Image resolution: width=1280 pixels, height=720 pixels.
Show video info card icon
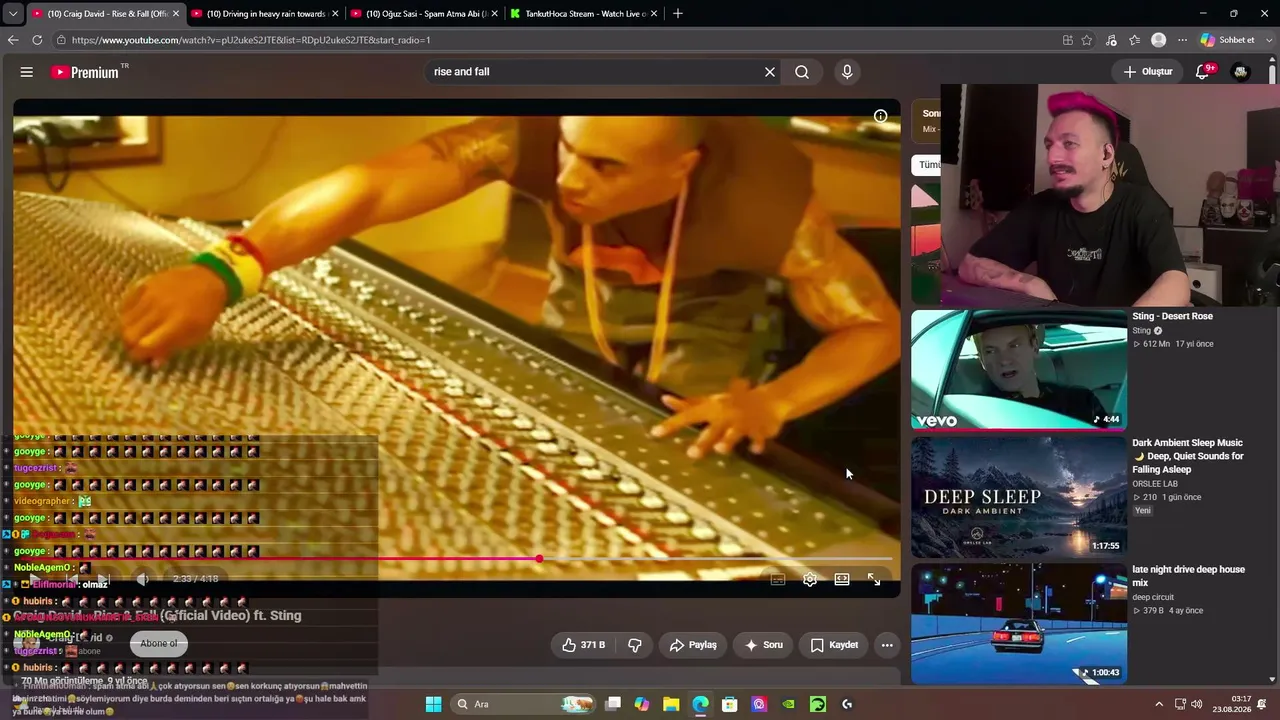pyautogui.click(x=880, y=116)
